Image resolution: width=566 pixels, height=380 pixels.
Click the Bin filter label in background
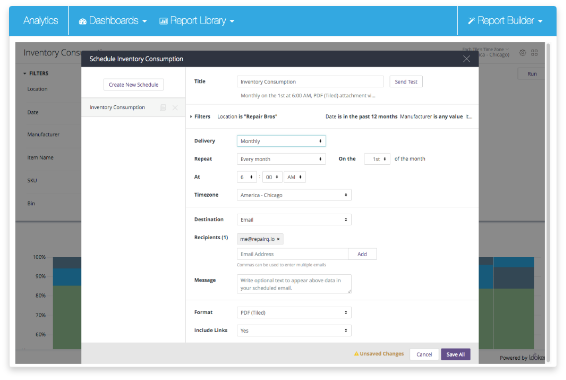click(x=31, y=204)
